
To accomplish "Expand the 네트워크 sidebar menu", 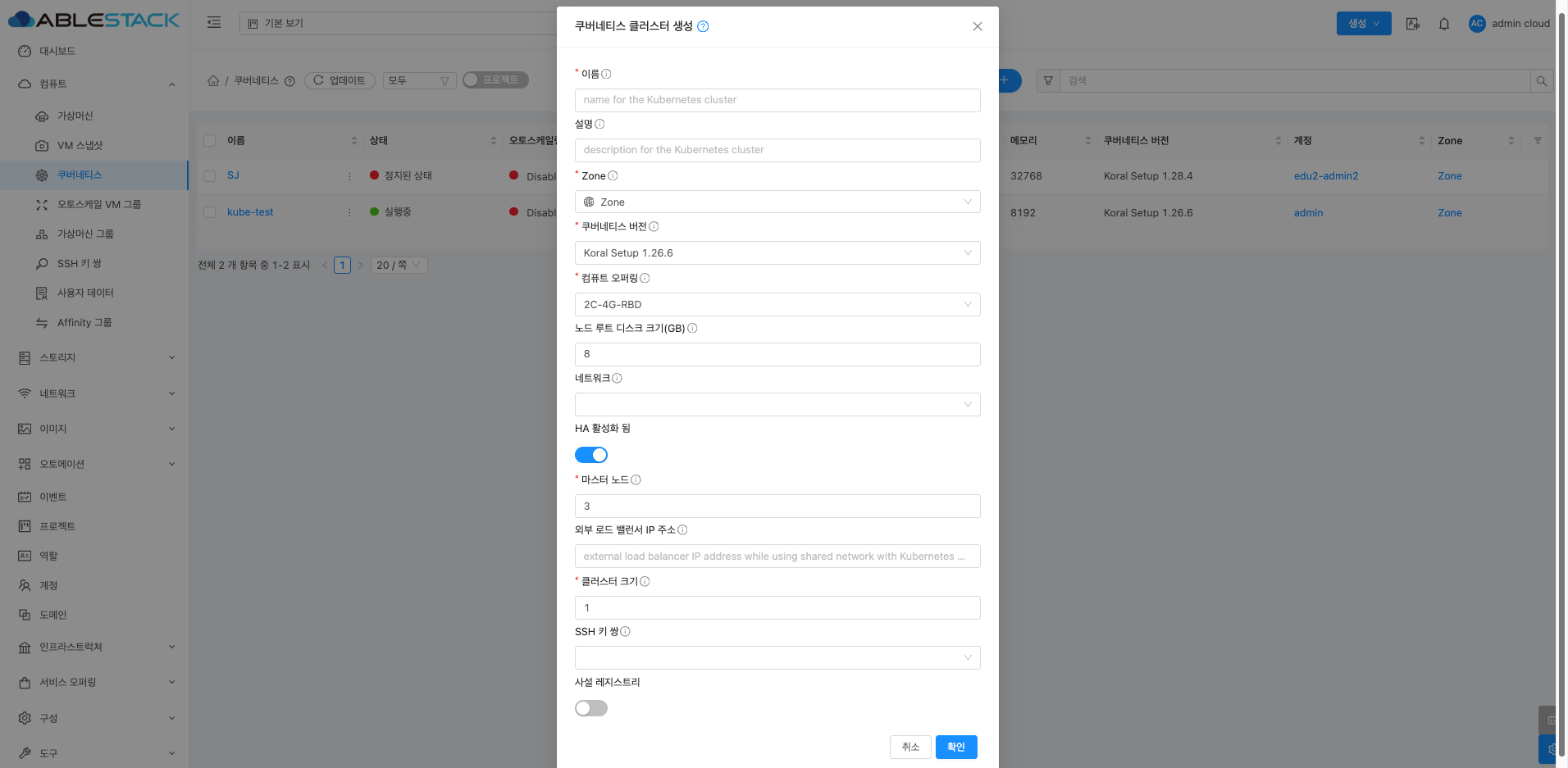I will (94, 393).
